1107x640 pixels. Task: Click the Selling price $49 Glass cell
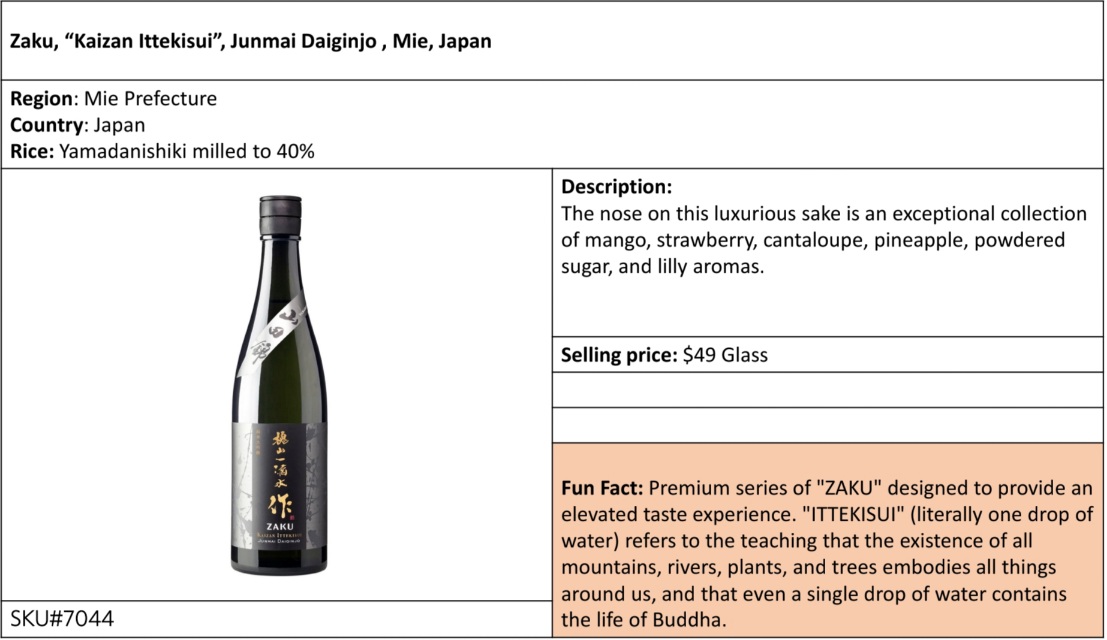(x=827, y=354)
